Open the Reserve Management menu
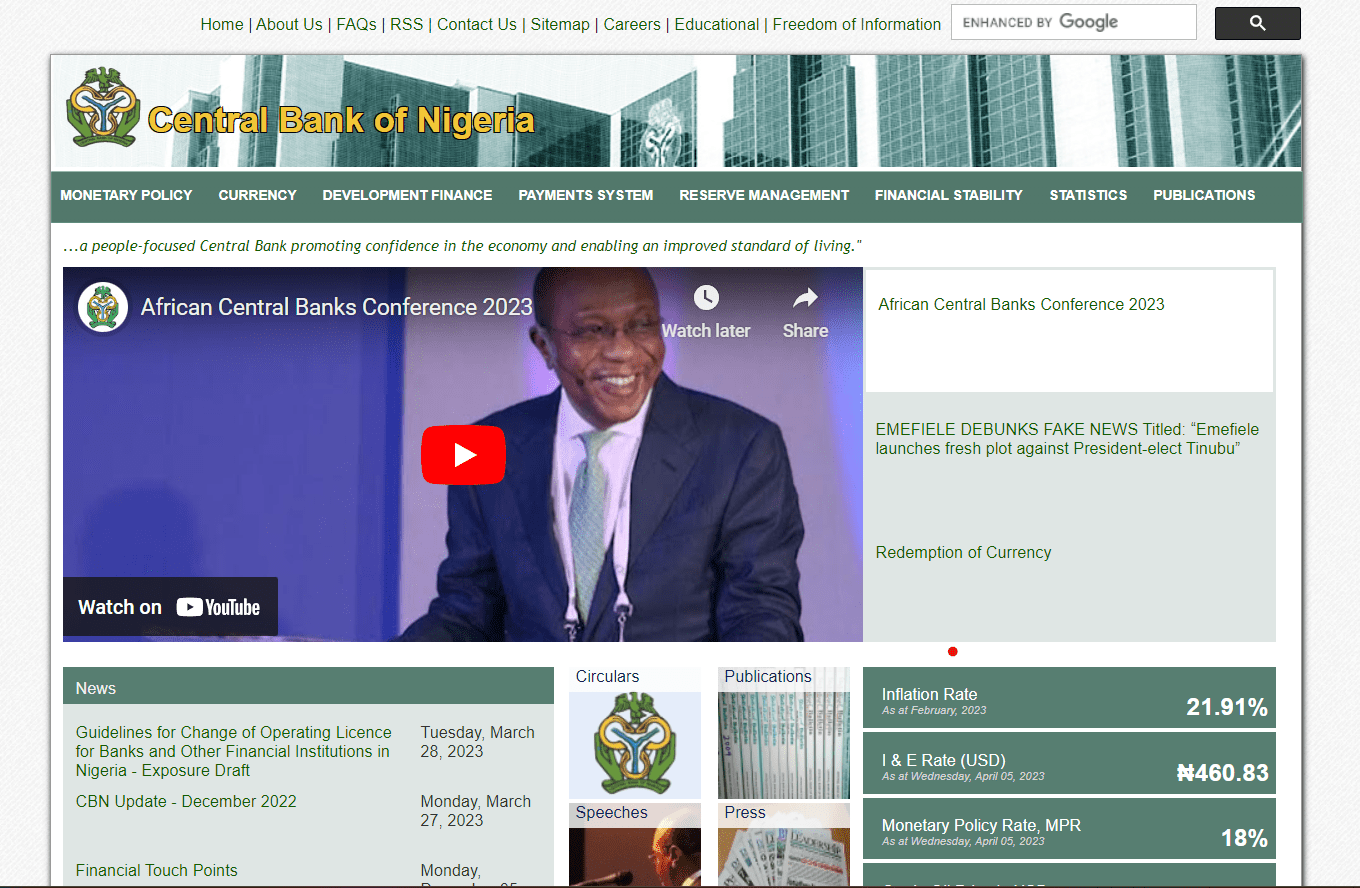Image resolution: width=1360 pixels, height=888 pixels. pyautogui.click(x=764, y=195)
